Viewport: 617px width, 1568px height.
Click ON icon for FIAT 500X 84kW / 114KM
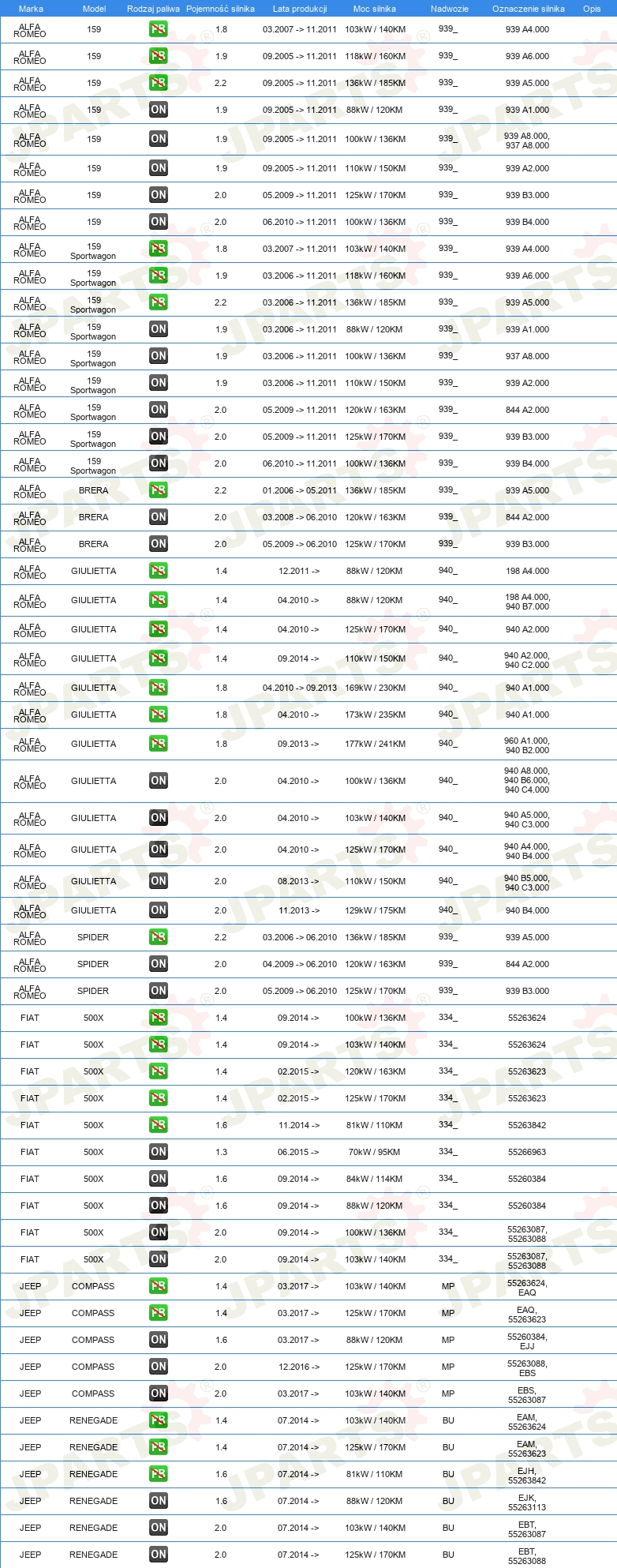click(159, 1179)
